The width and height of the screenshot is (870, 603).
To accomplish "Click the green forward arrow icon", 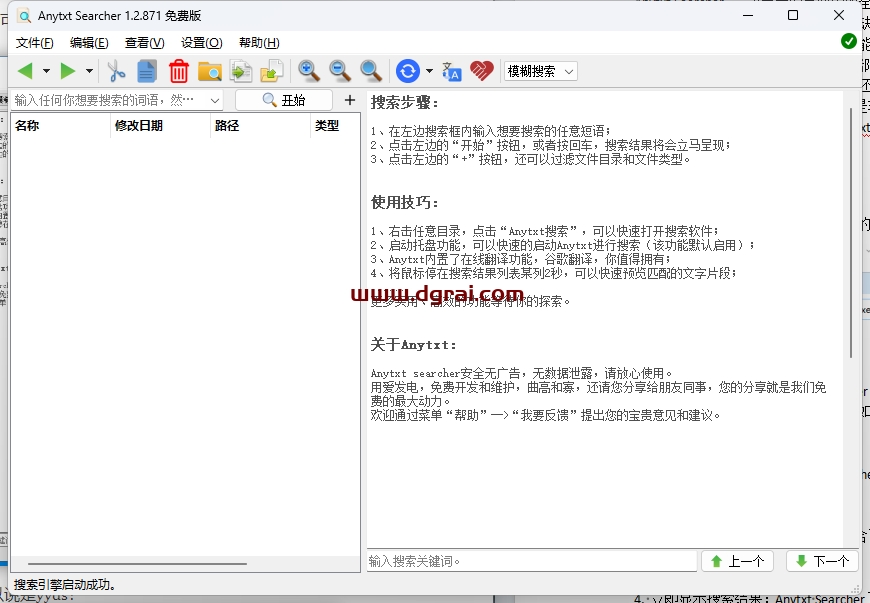I will (68, 71).
